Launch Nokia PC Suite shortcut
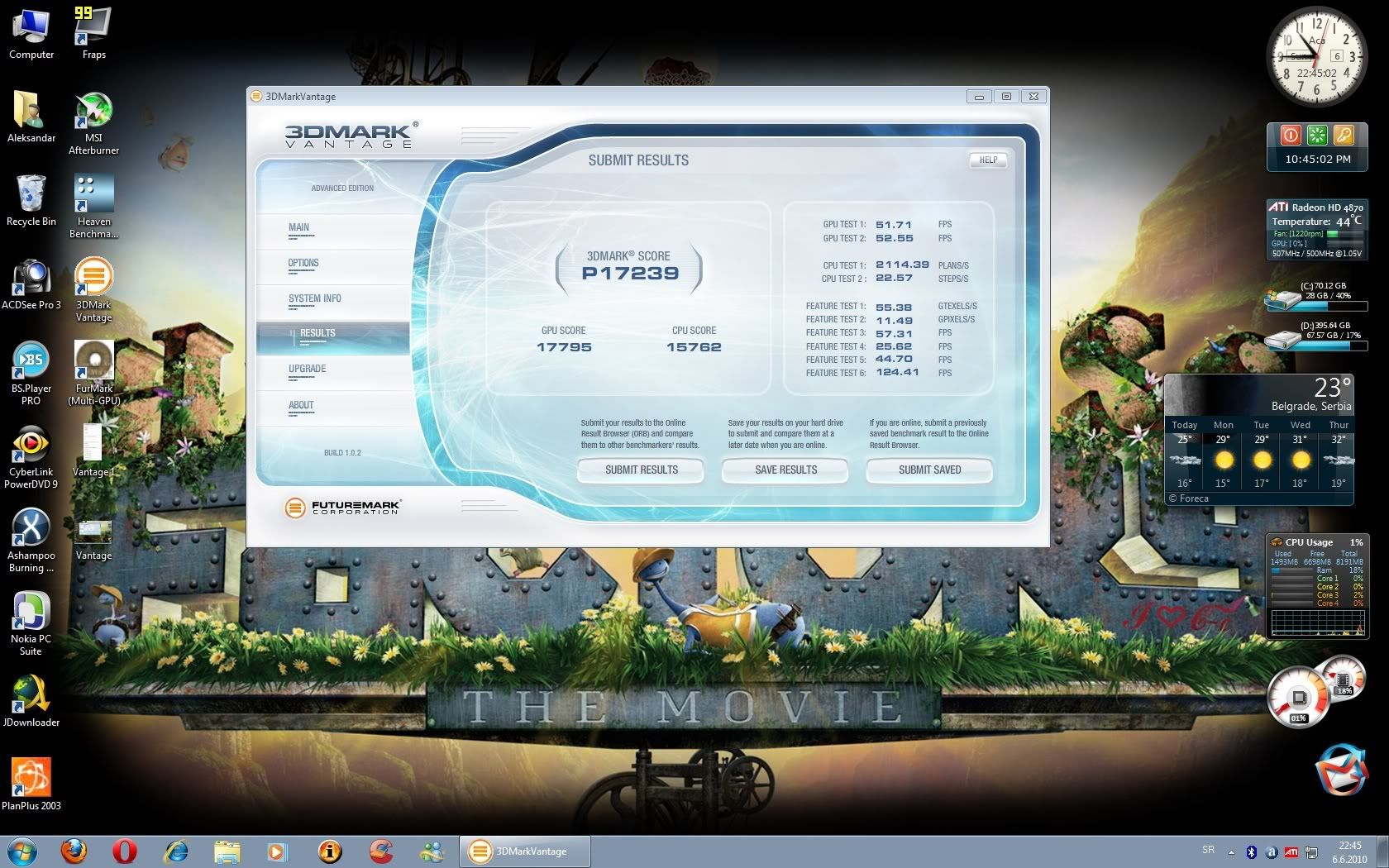This screenshot has width=1389, height=868. click(x=31, y=623)
